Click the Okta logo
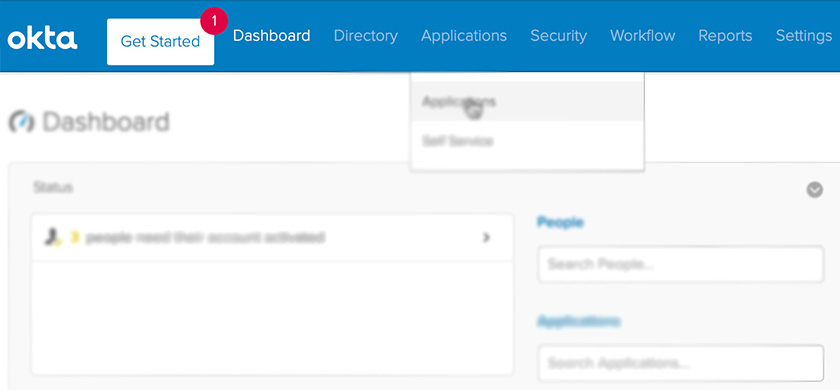 click(42, 39)
